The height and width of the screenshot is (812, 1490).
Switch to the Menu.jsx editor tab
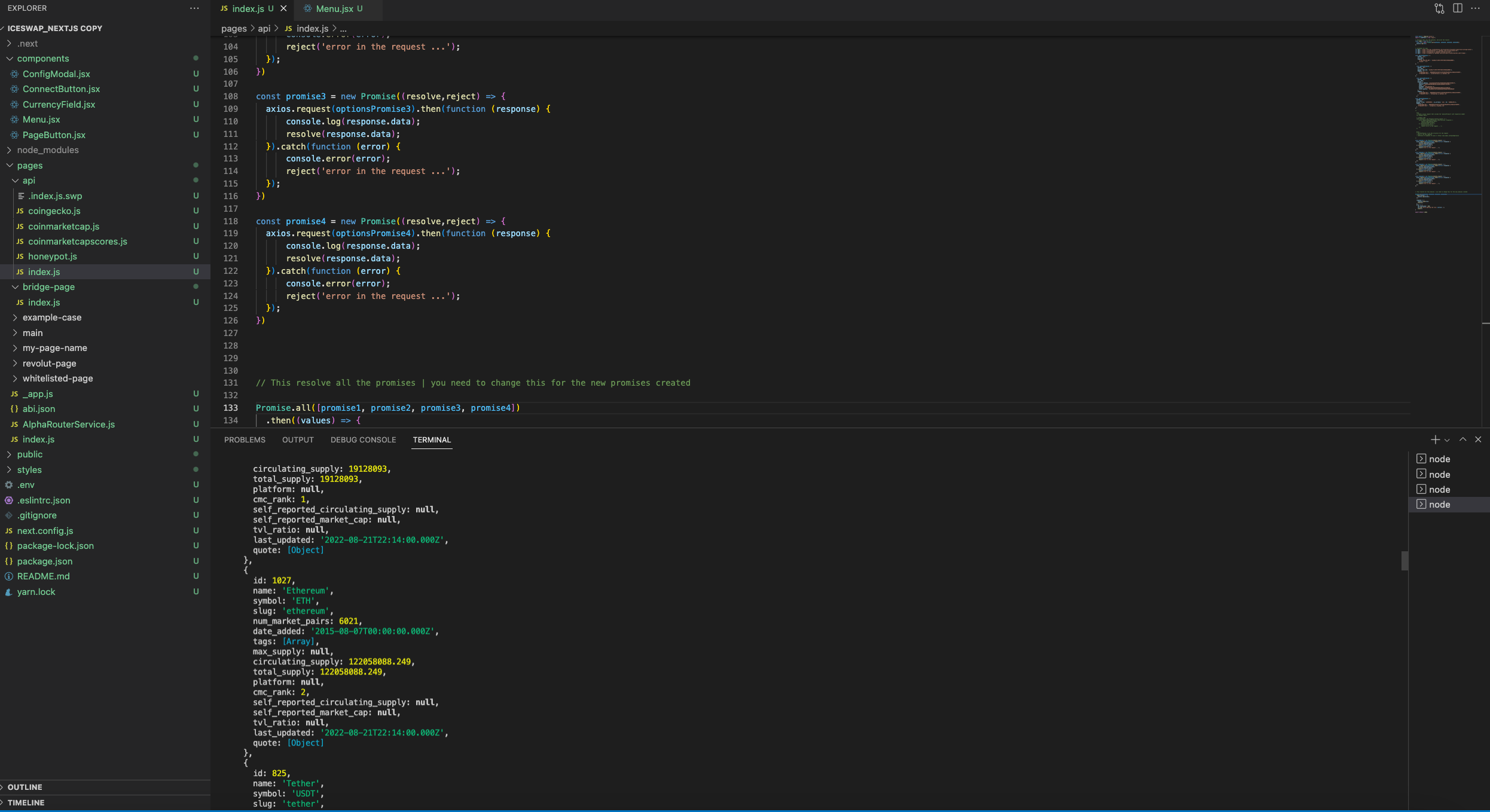point(334,8)
